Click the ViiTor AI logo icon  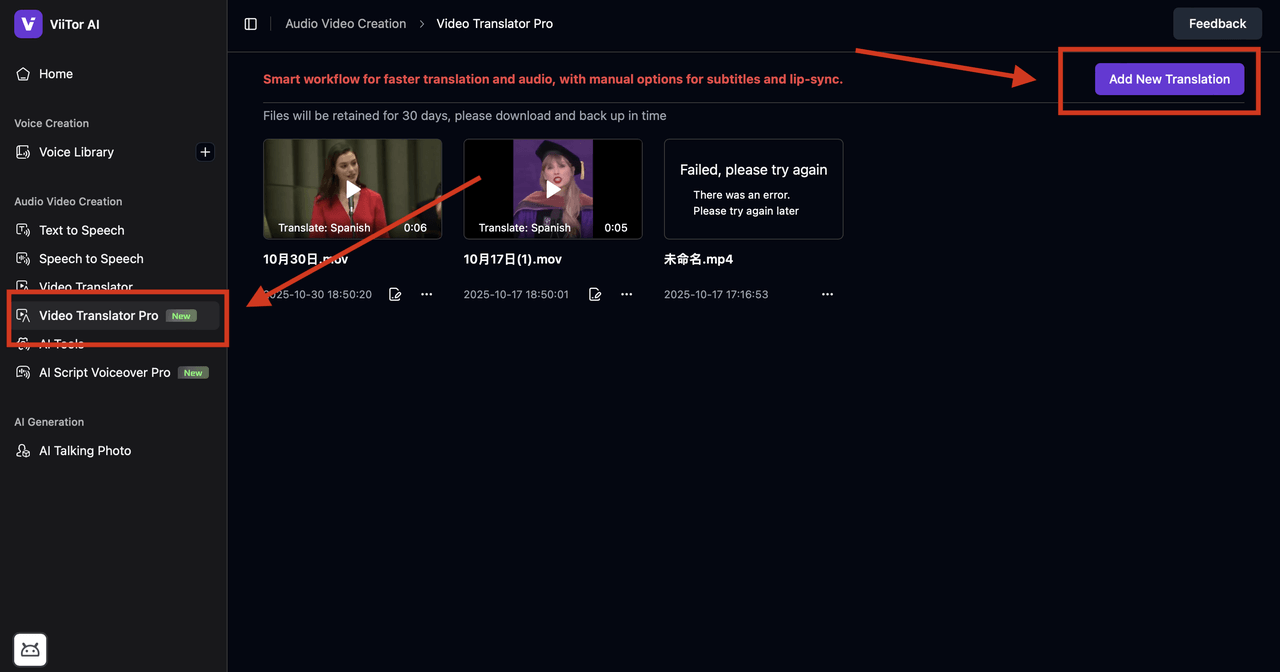coord(28,24)
